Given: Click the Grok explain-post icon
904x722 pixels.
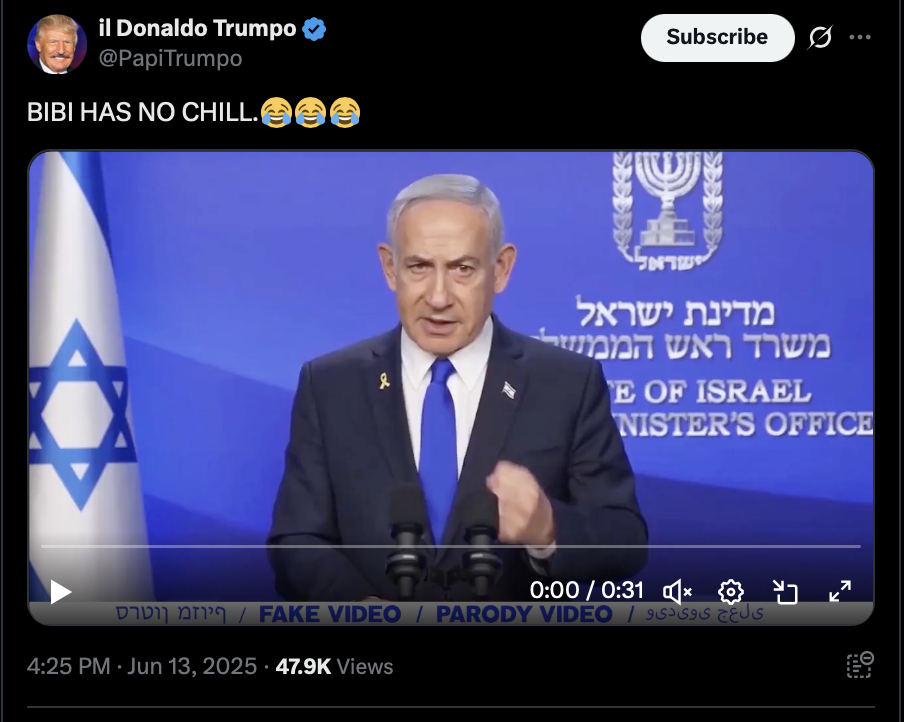Looking at the screenshot, I should (820, 37).
